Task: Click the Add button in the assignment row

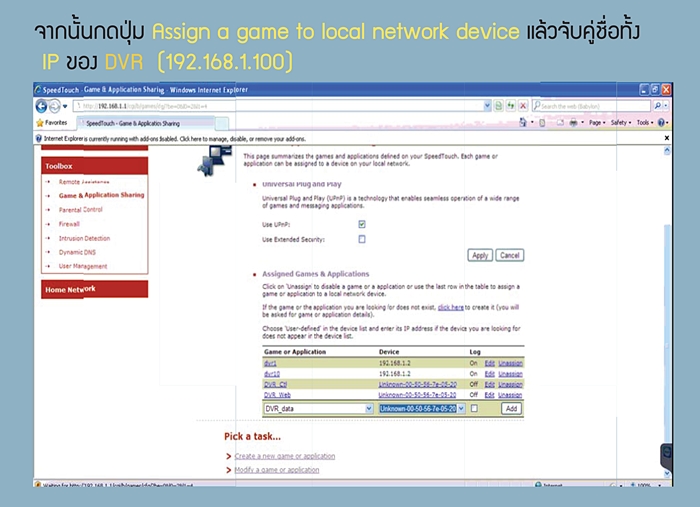Action: [511, 409]
